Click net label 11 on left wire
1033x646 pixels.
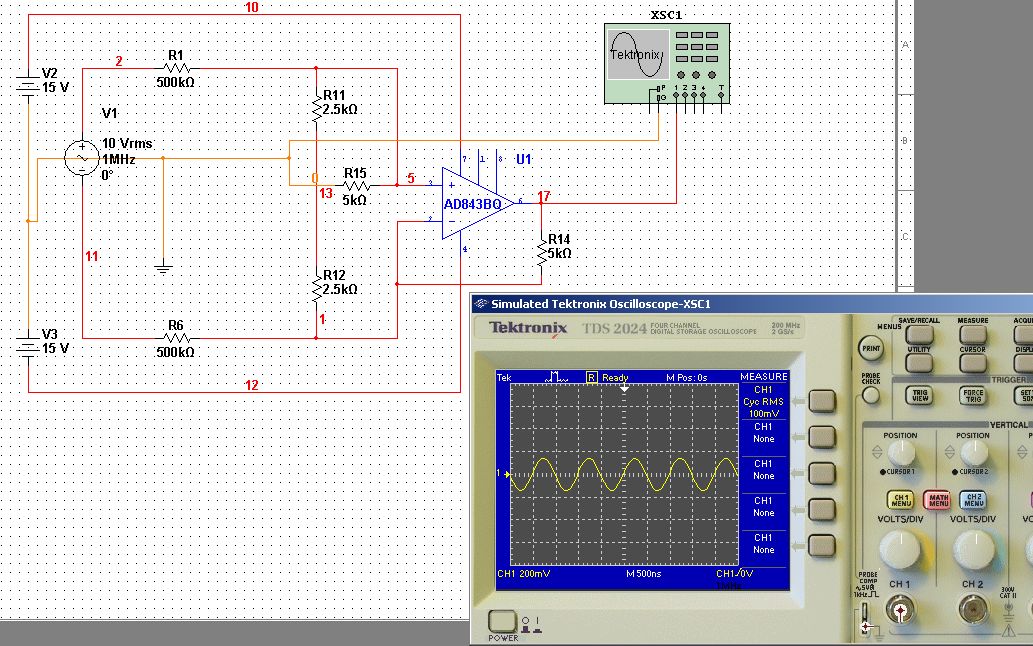click(x=92, y=256)
